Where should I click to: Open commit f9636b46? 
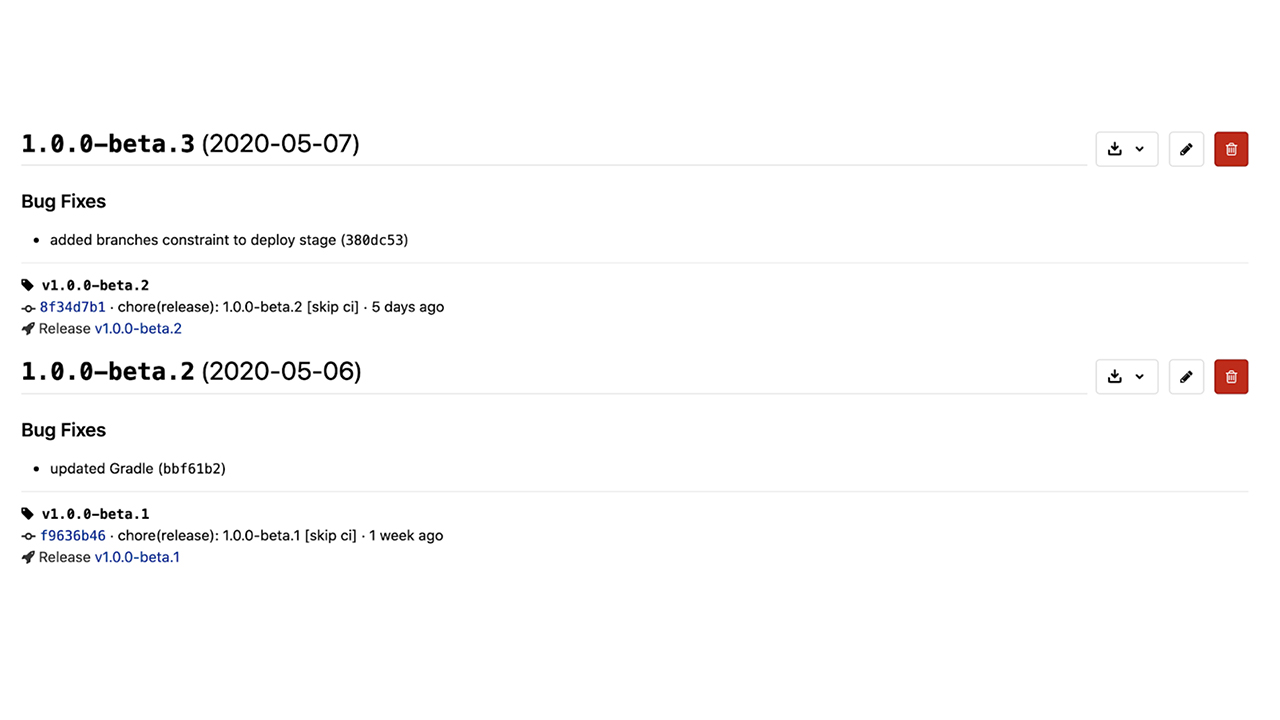[x=72, y=536]
